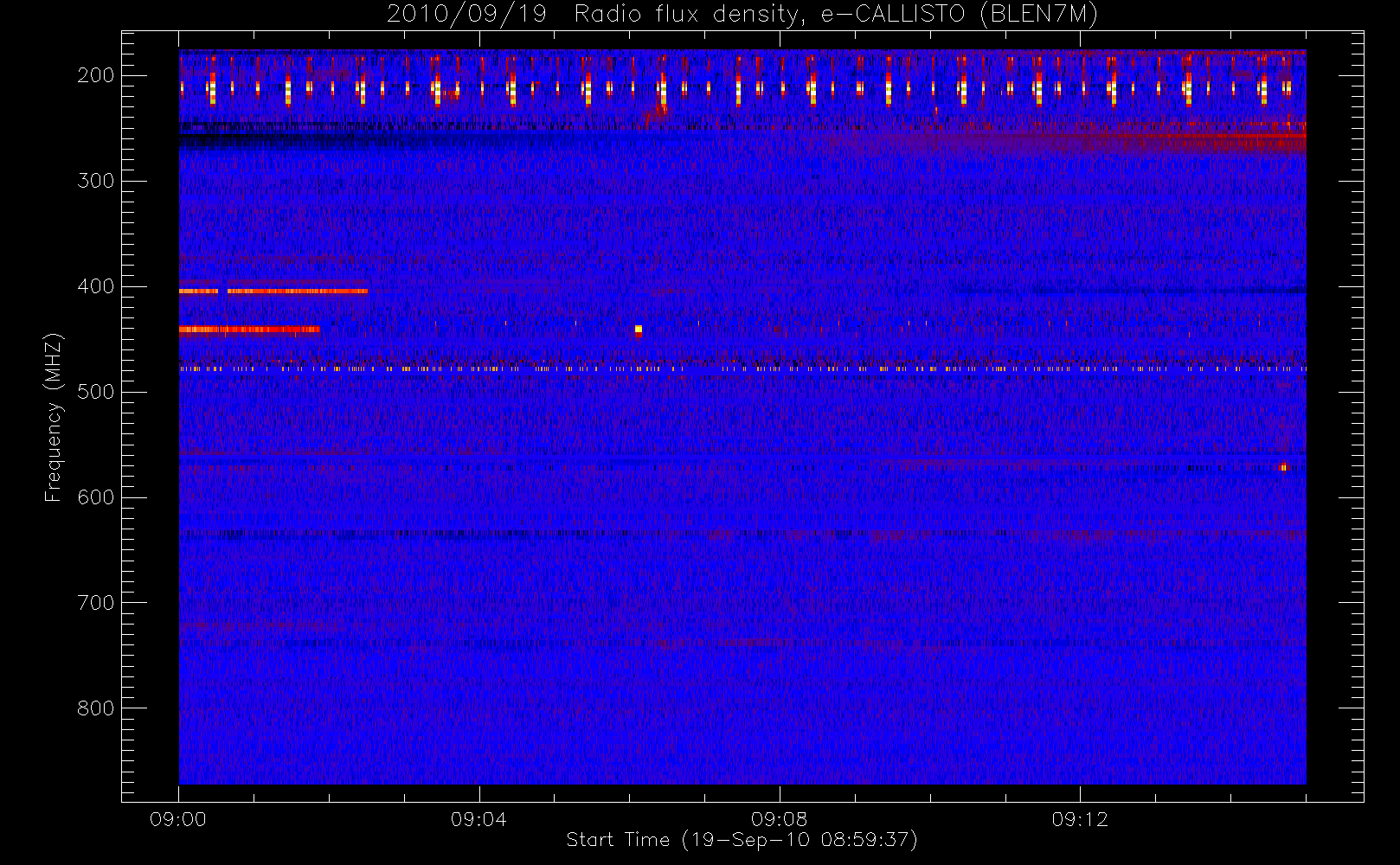Click the bright yellow spot near 440 MHz

tap(639, 329)
